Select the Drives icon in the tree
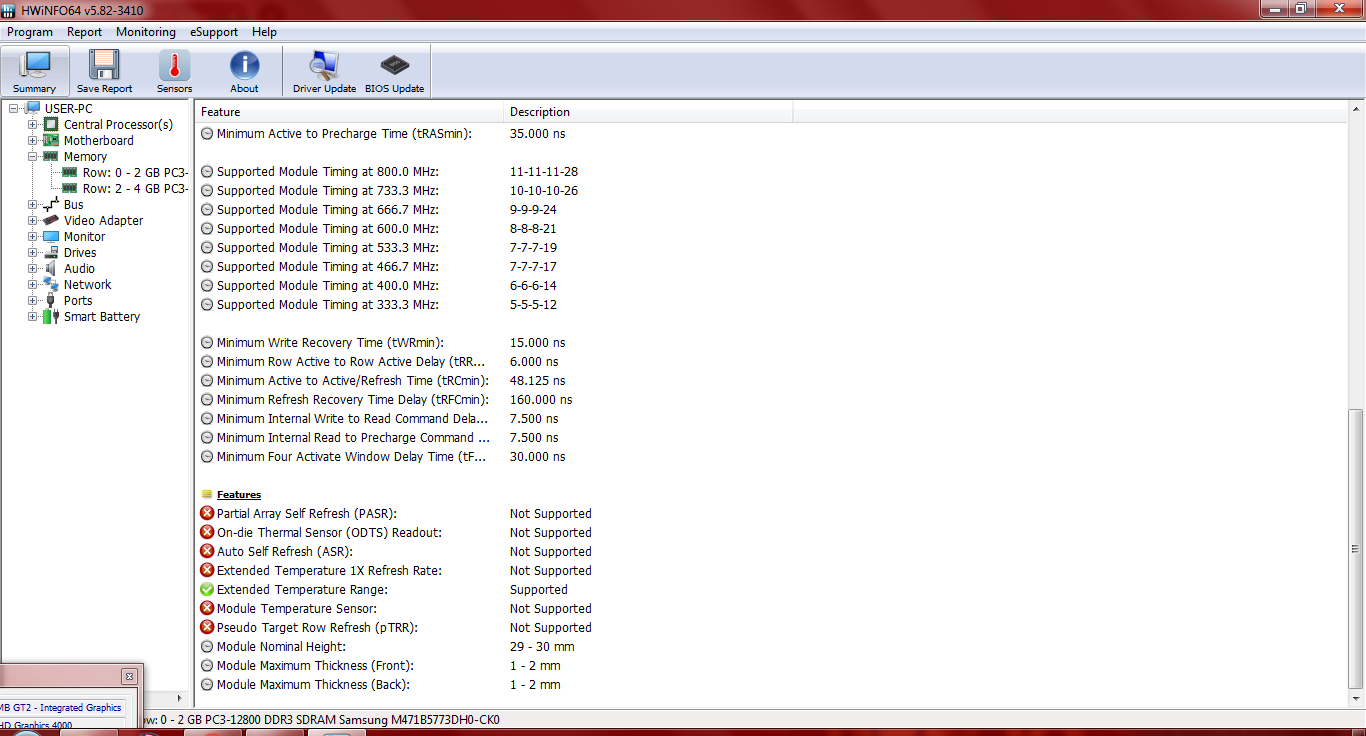Viewport: 1366px width, 736px height. 51,252
